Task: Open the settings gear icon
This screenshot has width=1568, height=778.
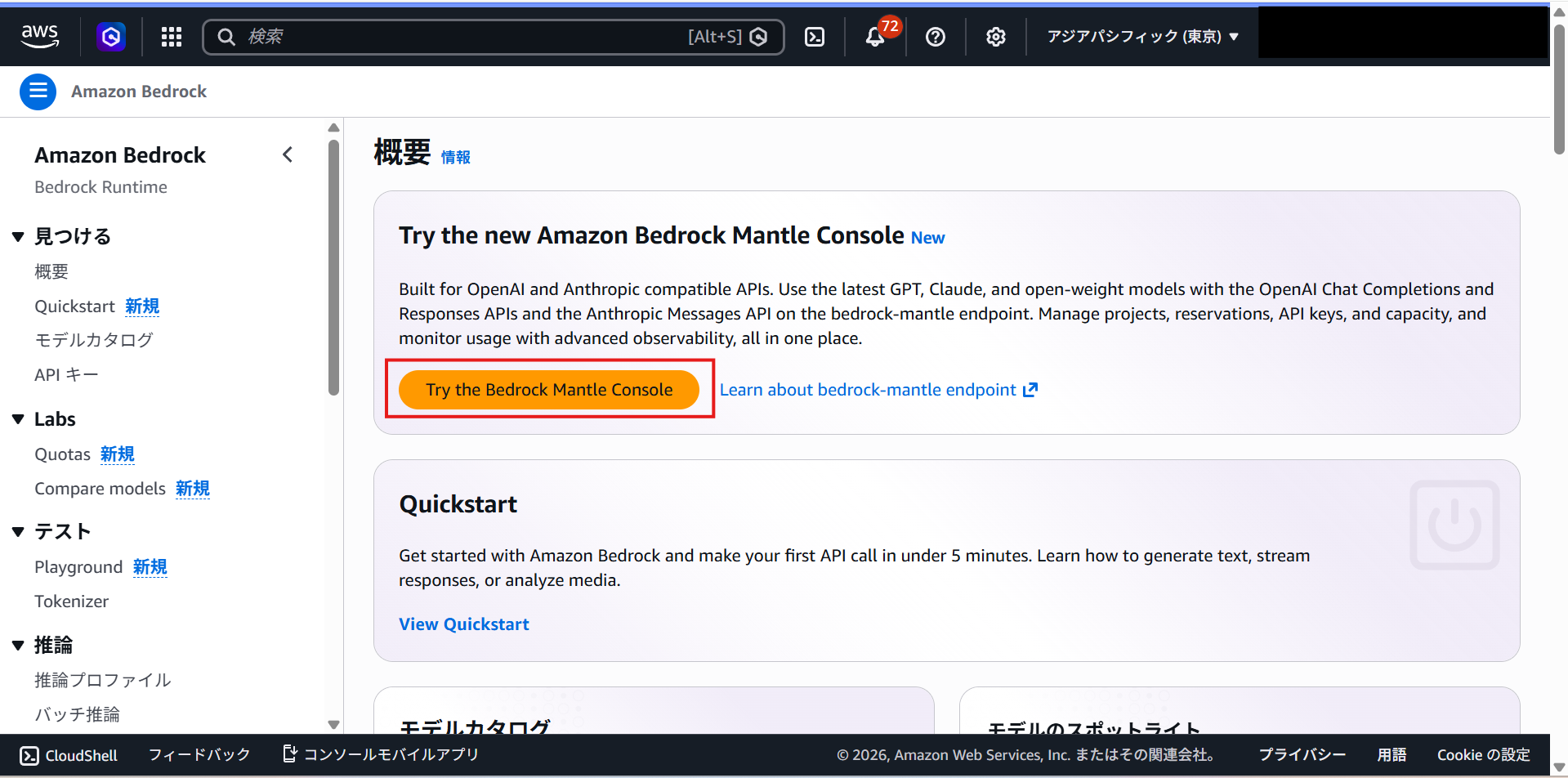Action: [x=995, y=37]
